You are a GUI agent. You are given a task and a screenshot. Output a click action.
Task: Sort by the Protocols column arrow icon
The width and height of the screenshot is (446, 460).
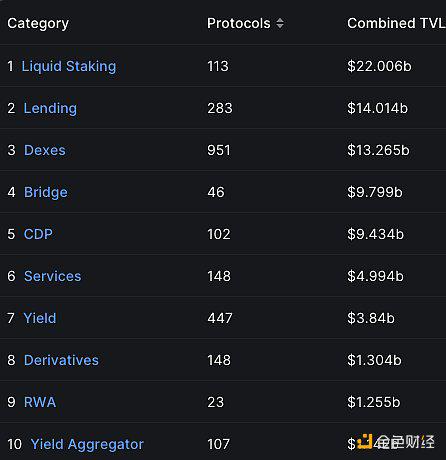(280, 23)
